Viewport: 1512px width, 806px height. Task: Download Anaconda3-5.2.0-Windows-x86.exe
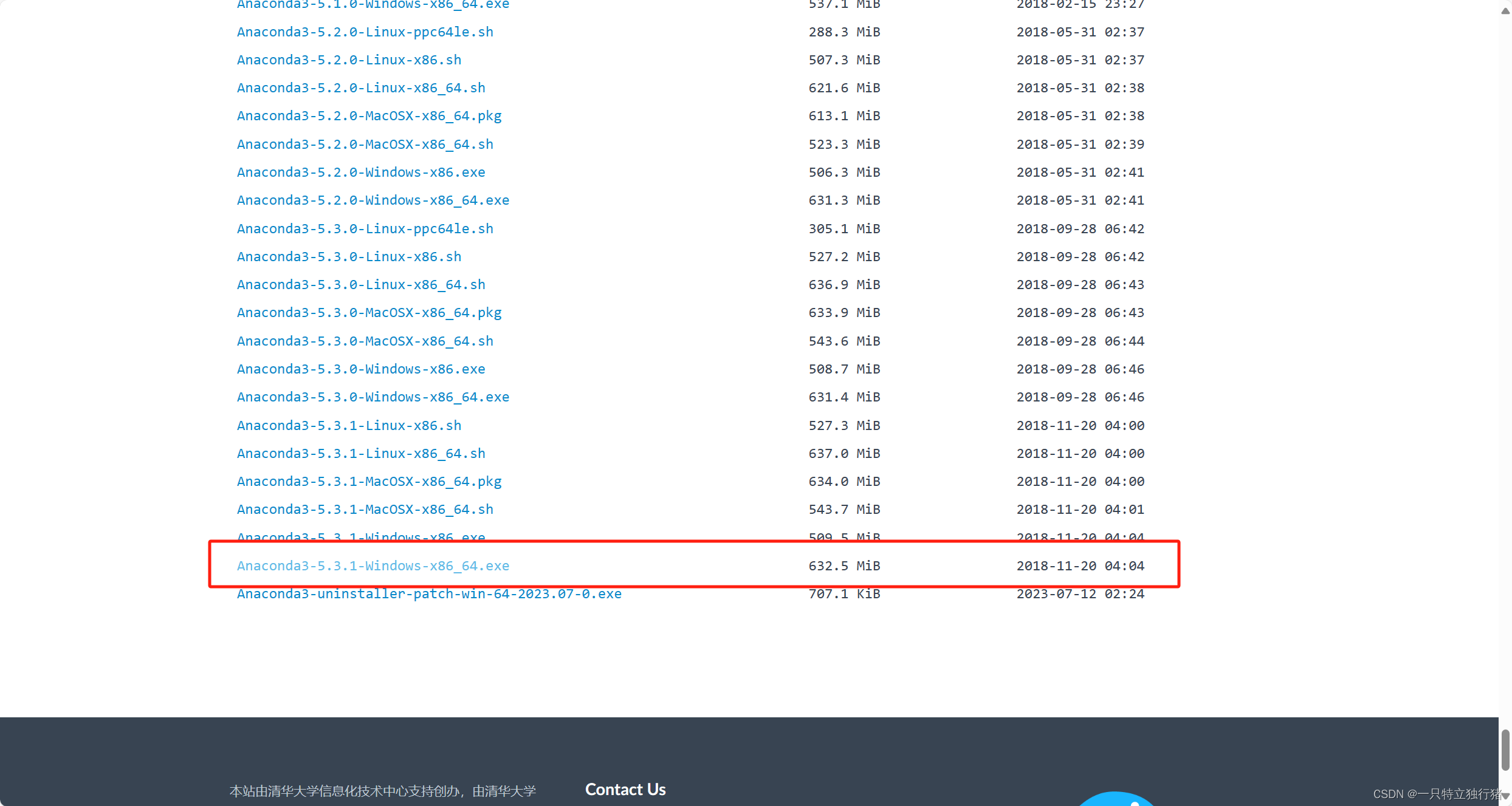tap(361, 172)
